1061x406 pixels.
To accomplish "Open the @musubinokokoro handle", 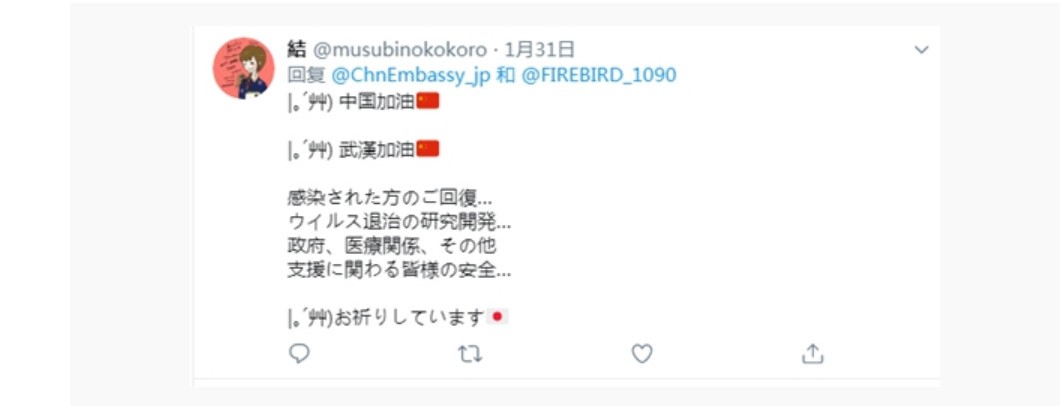I will point(399,50).
